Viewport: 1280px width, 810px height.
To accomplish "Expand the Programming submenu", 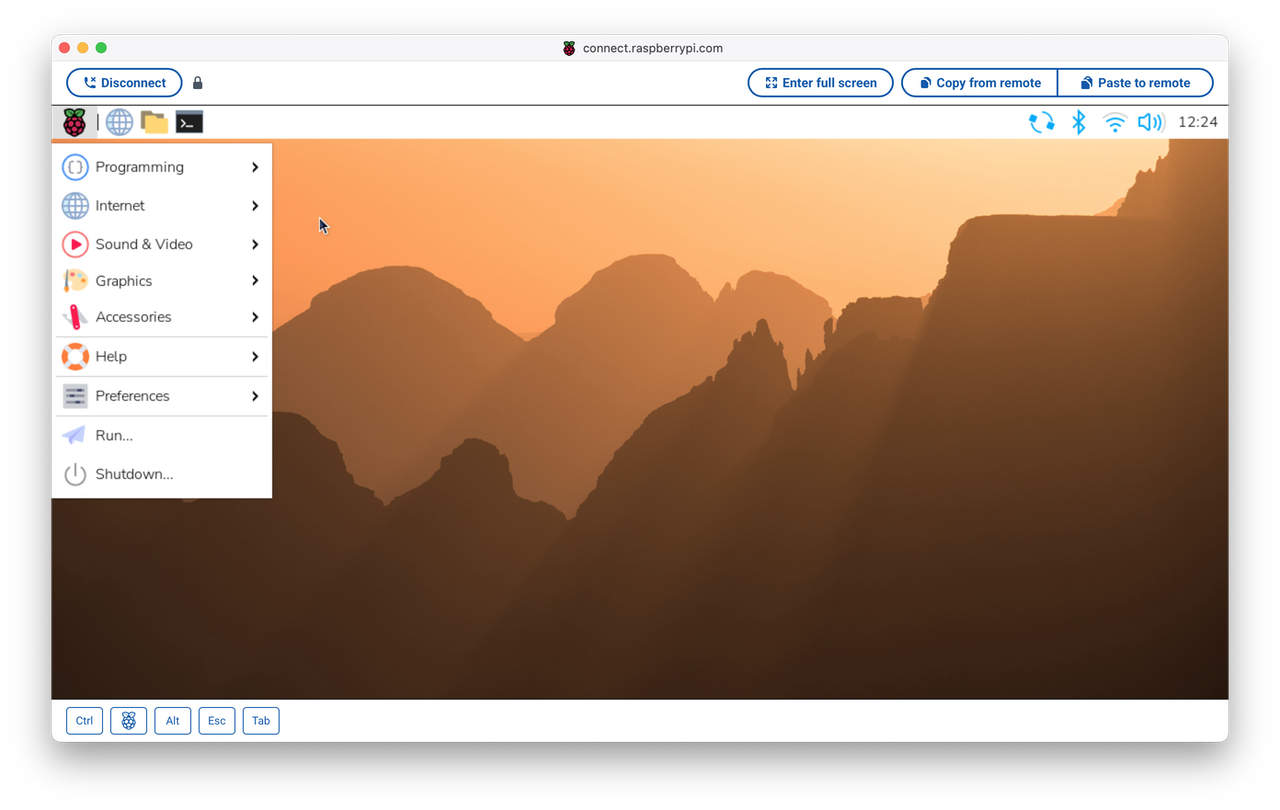I will click(139, 167).
